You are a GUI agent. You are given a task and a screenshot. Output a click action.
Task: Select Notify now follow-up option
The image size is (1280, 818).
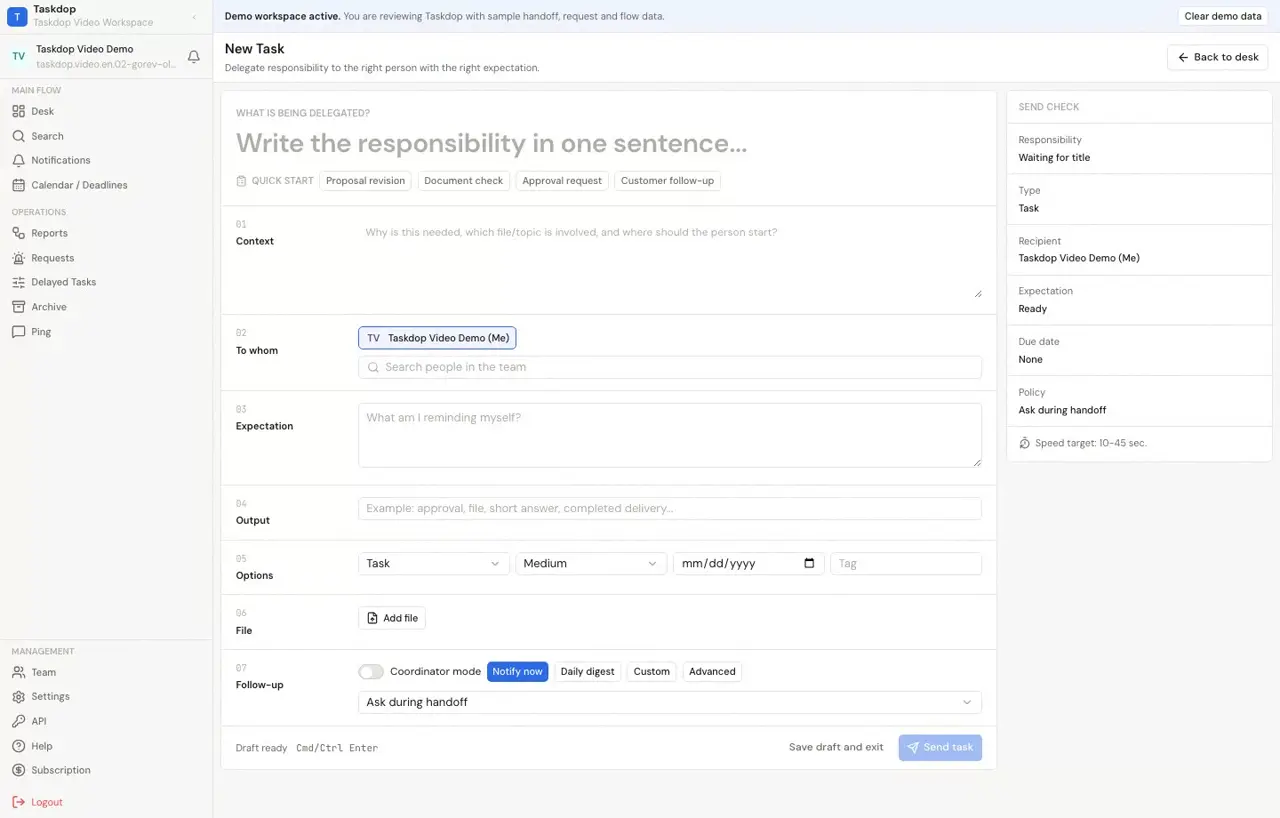tap(518, 672)
